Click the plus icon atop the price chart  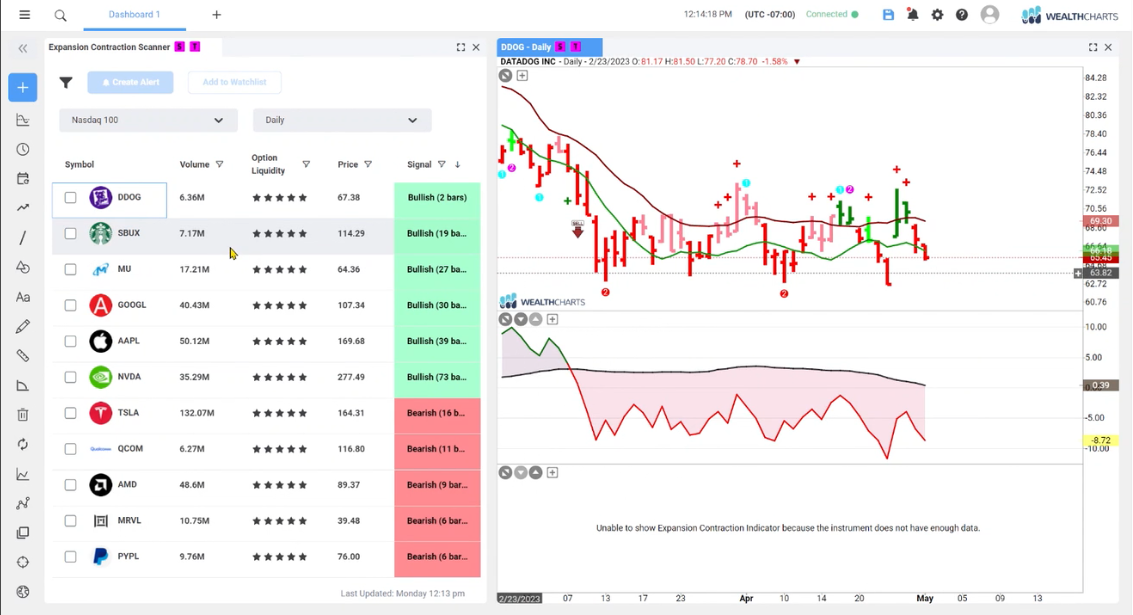point(522,75)
